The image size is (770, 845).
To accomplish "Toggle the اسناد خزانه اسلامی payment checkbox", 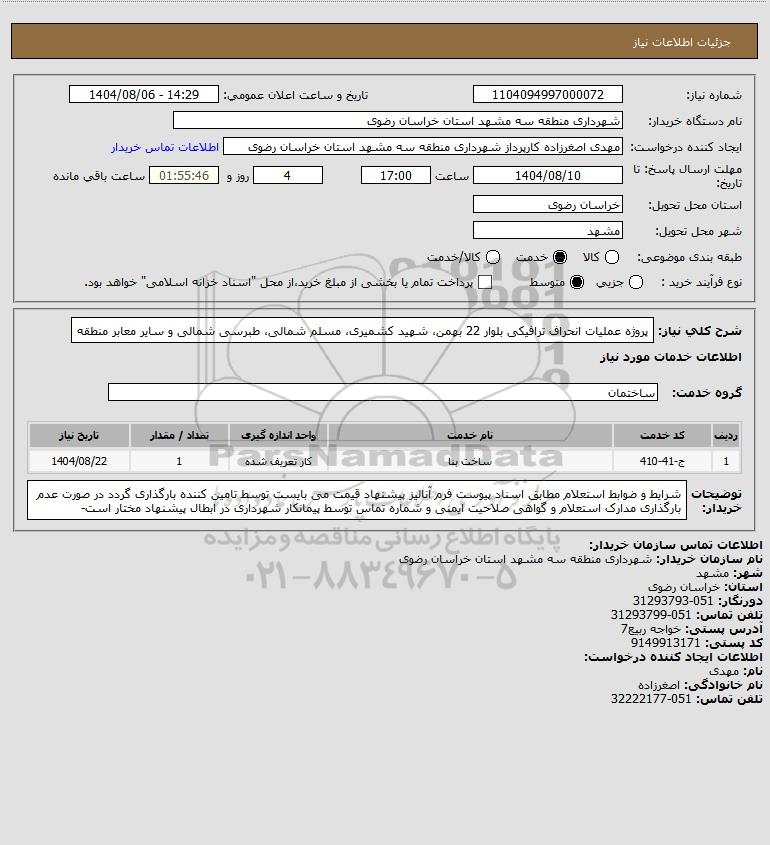I will coord(485,282).
